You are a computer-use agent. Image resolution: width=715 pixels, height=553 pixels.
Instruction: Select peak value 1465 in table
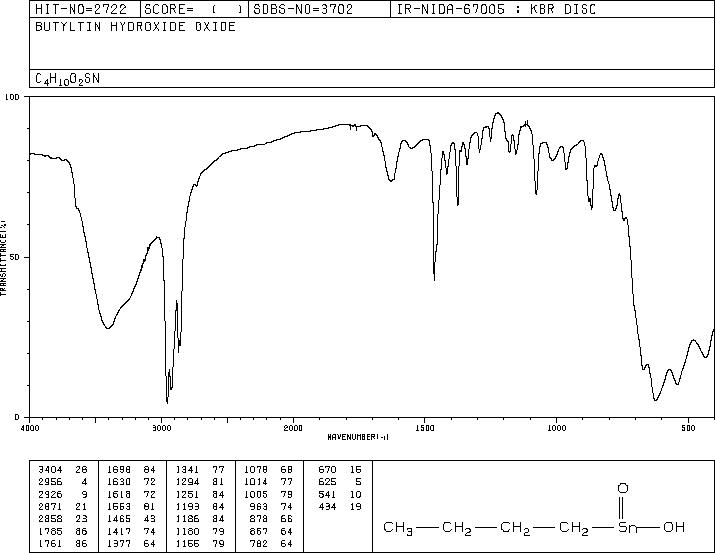(119, 519)
